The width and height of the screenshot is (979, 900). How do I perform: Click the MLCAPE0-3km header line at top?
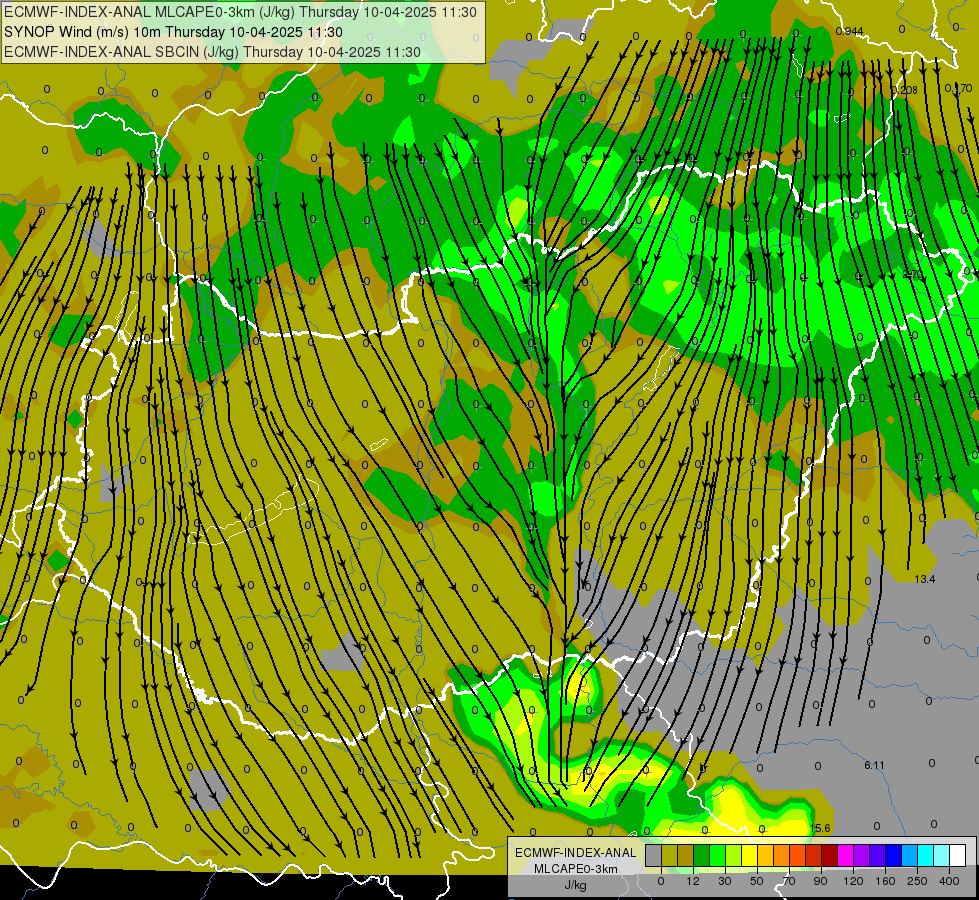(x=240, y=12)
